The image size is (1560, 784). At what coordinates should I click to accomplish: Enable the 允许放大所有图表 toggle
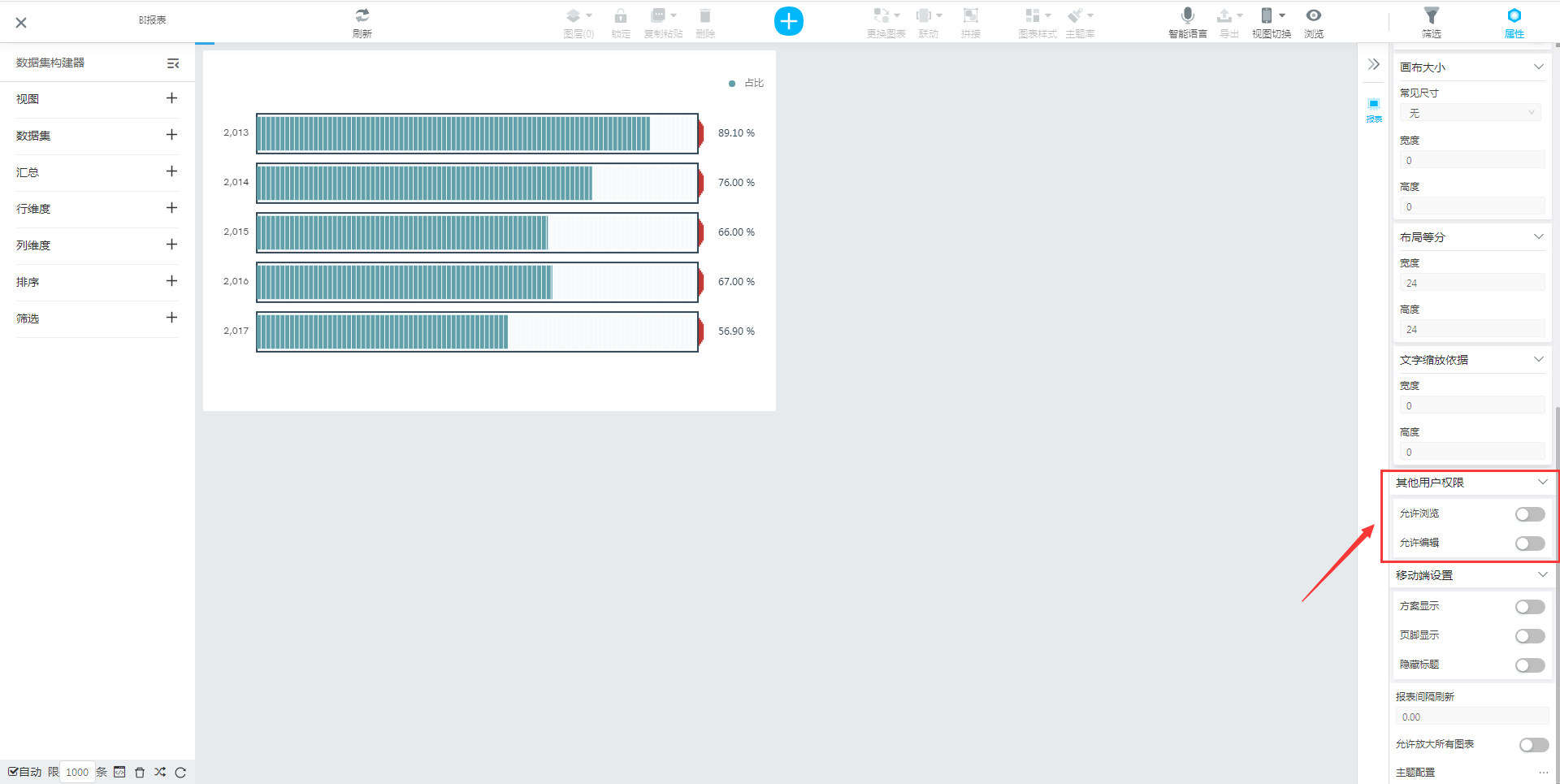click(1534, 745)
